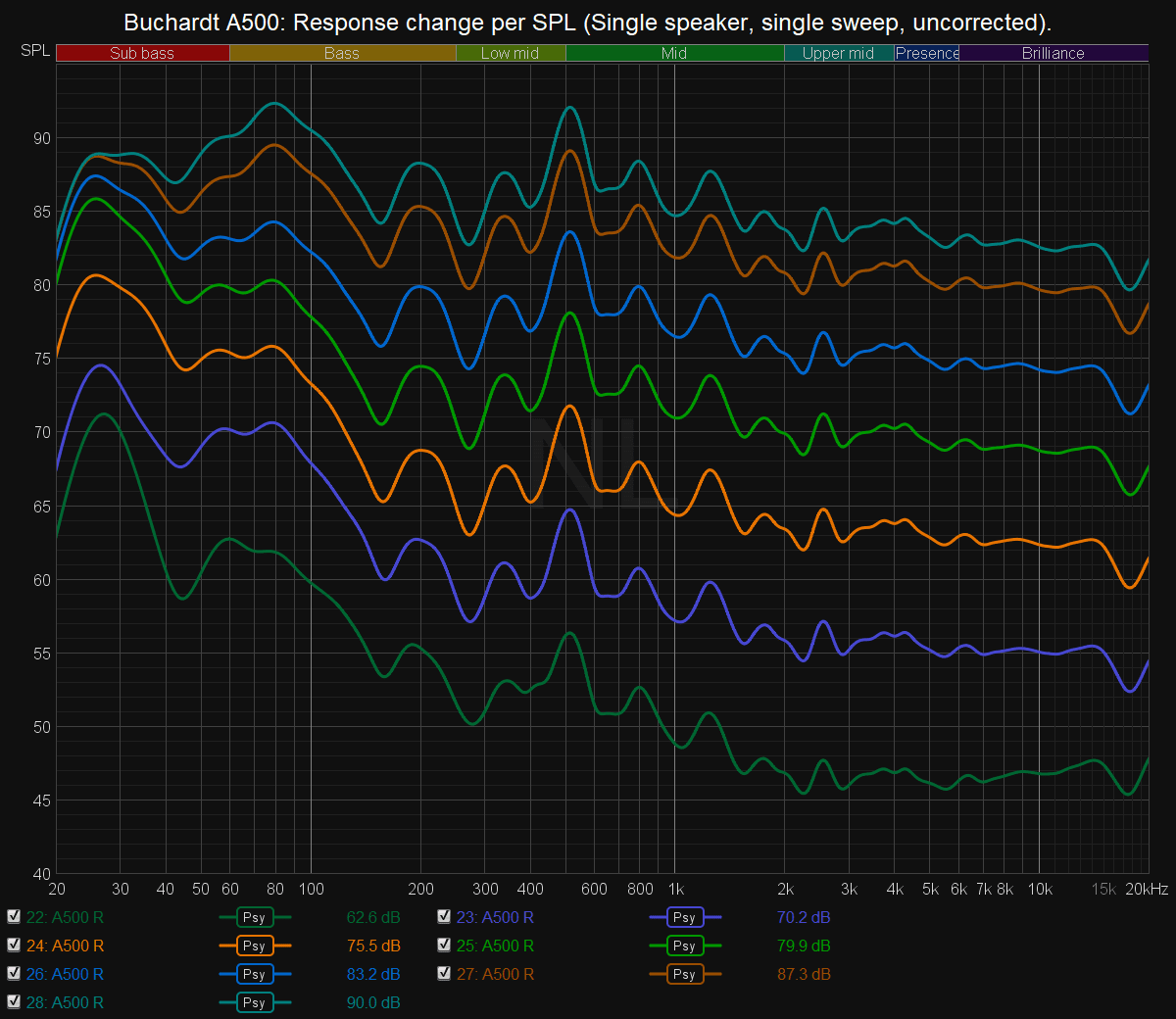Click the 62.6 dB legend value
This screenshot has height=1019, width=1176.
click(373, 918)
